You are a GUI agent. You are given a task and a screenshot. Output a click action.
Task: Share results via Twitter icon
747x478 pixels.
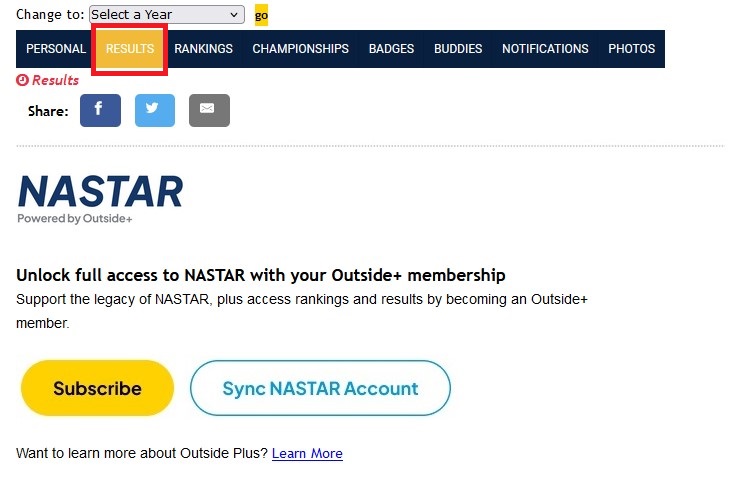click(155, 111)
